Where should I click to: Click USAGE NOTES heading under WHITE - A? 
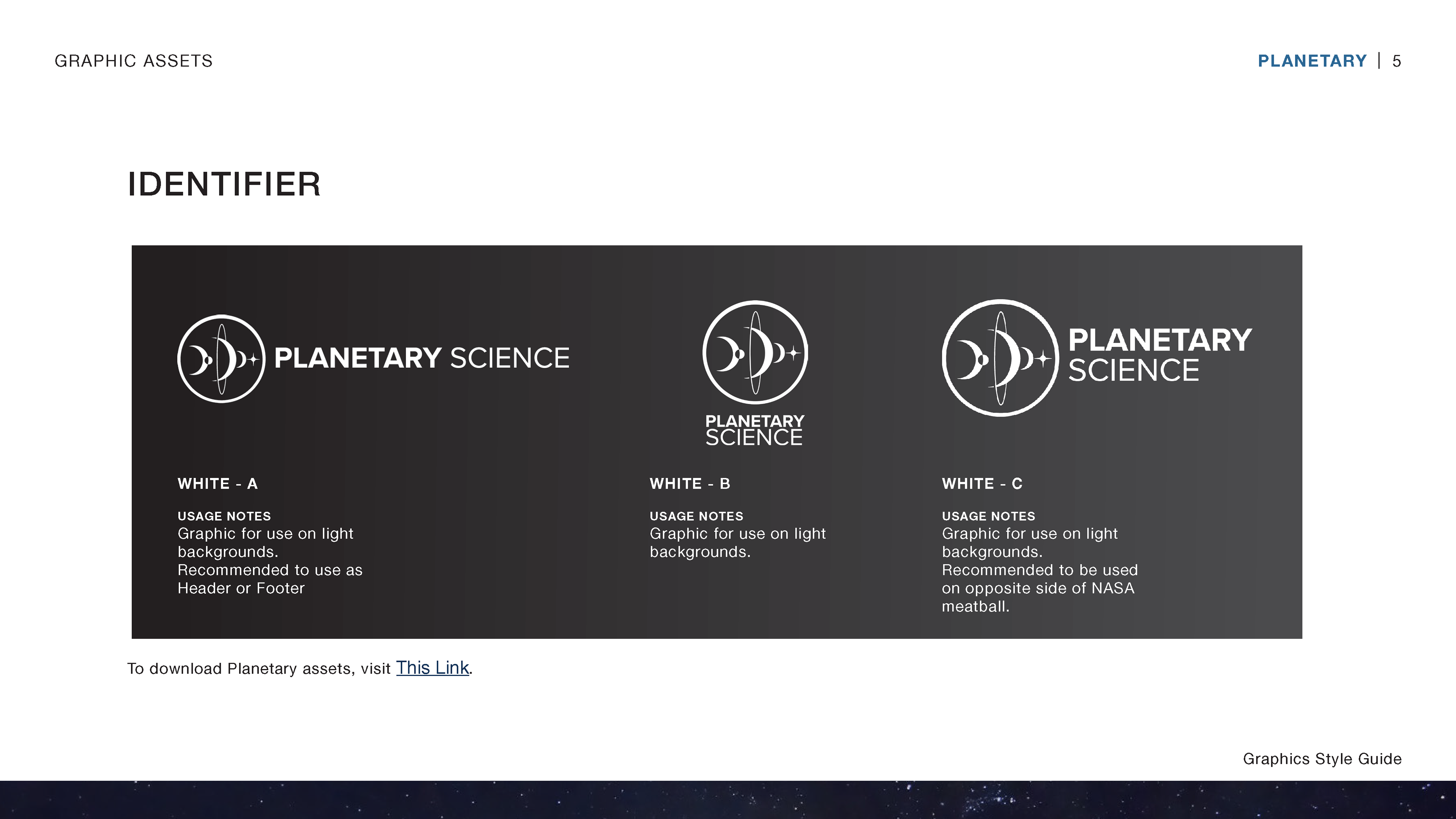[x=224, y=516]
